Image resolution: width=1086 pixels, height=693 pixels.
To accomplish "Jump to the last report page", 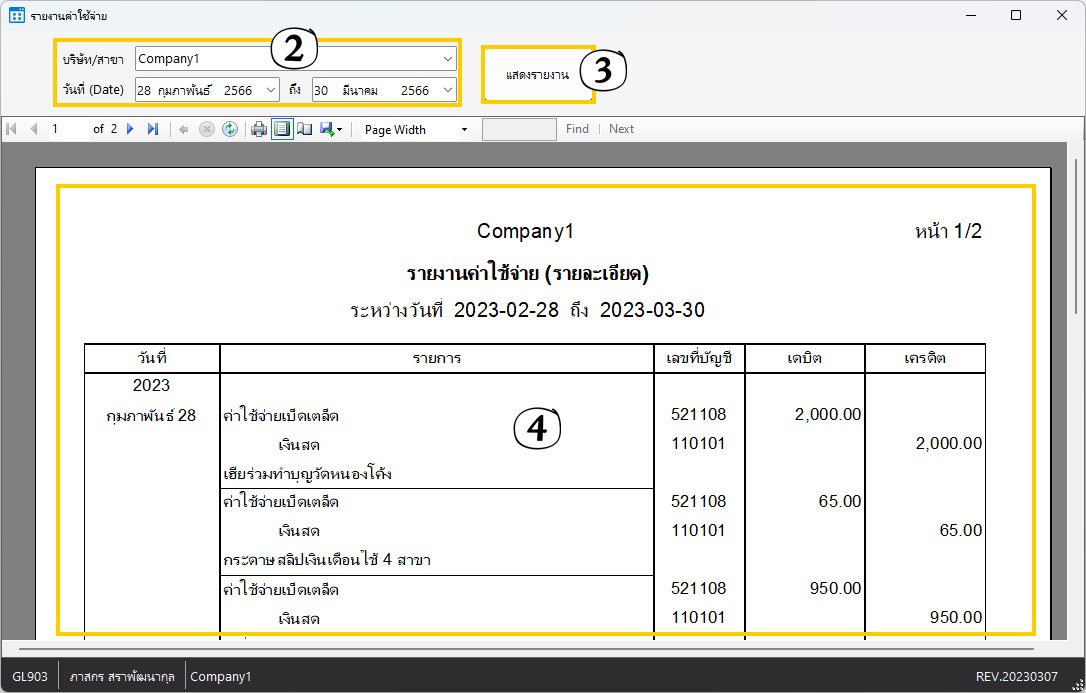I will click(153, 129).
